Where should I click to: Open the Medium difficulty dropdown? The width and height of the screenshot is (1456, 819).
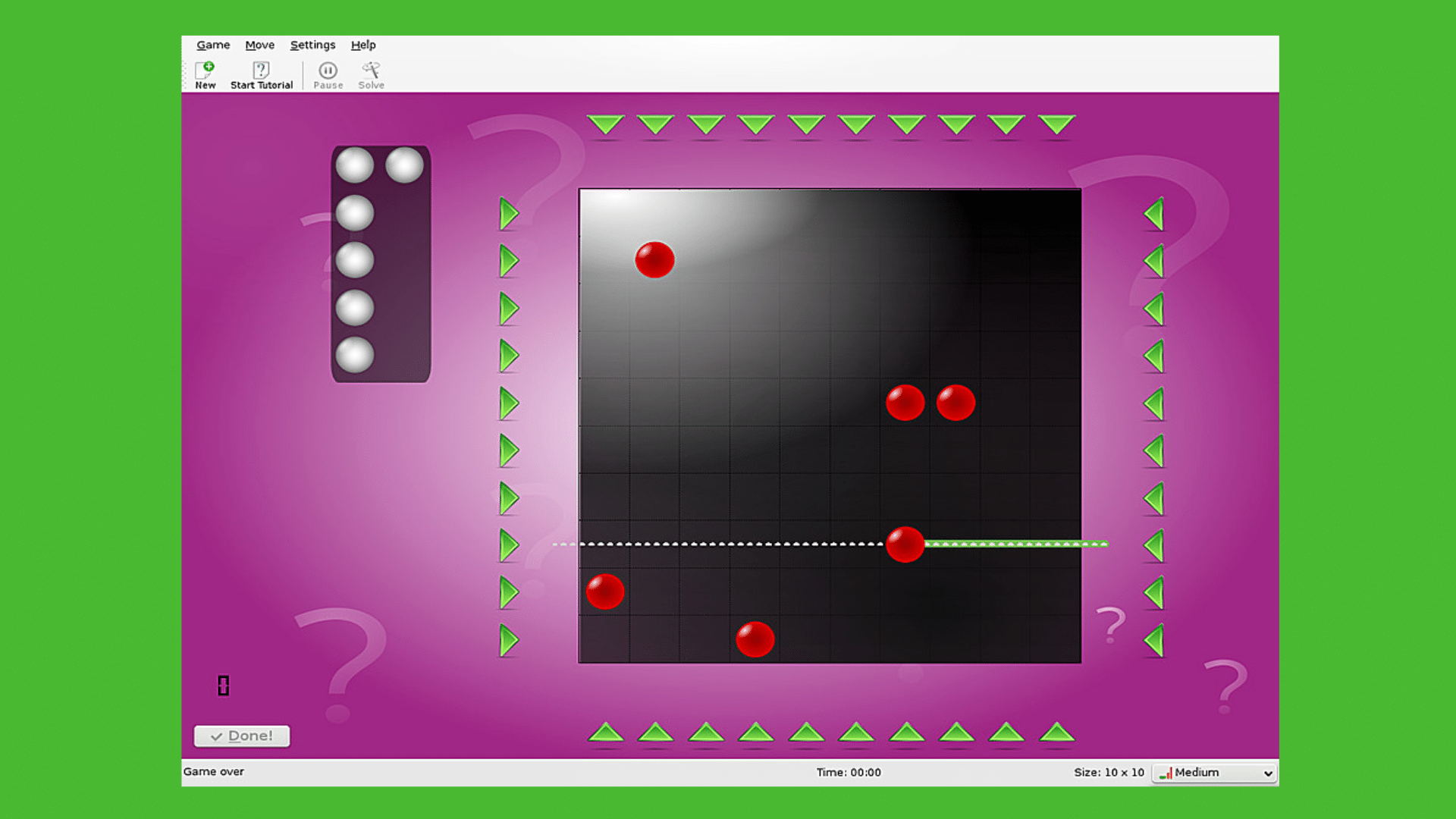click(1215, 772)
